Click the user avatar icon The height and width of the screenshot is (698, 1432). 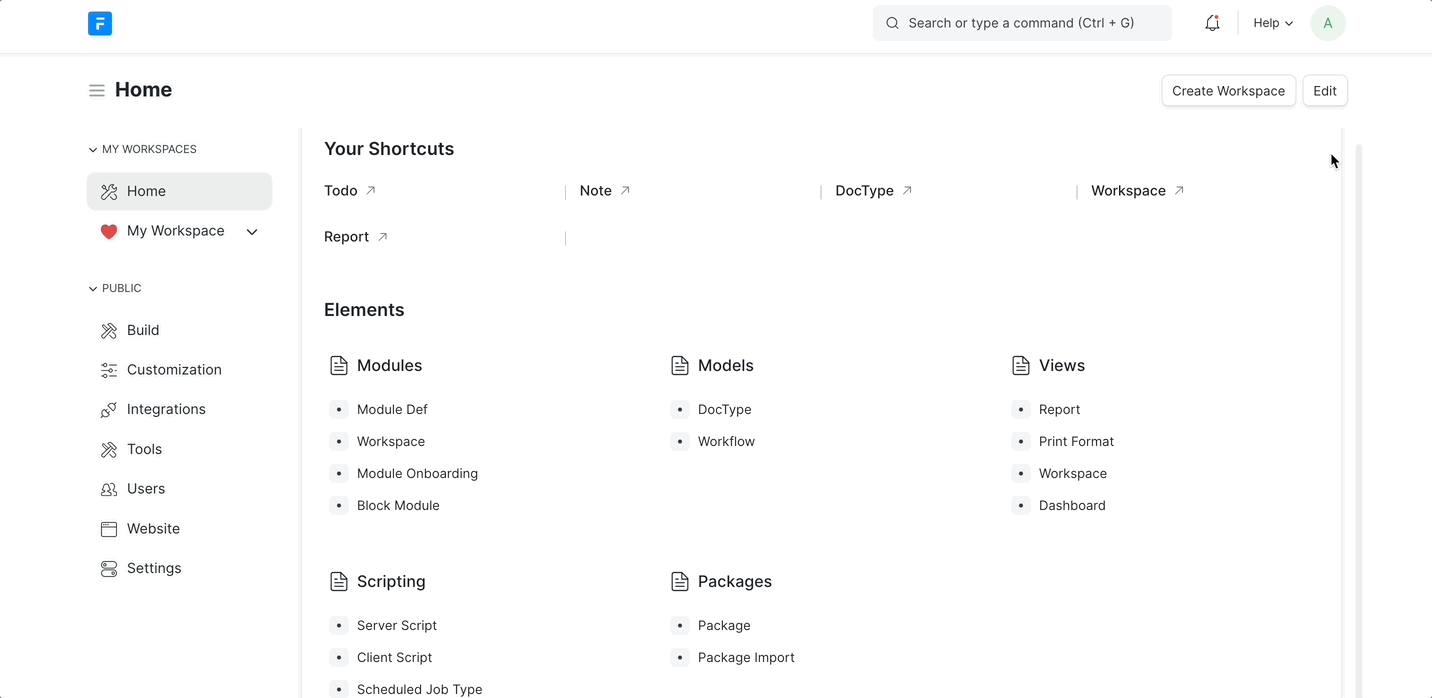click(1328, 23)
